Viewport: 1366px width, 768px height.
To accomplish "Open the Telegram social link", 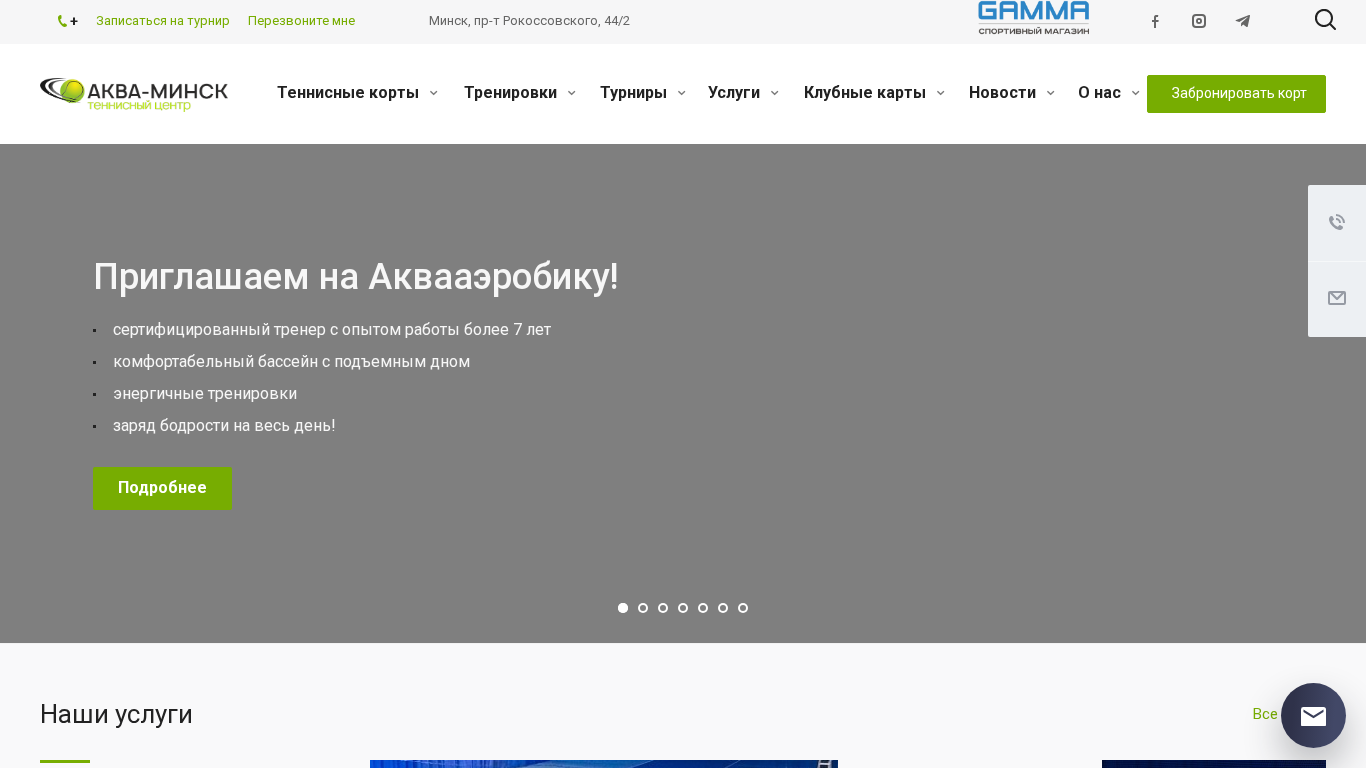I will [x=1243, y=21].
